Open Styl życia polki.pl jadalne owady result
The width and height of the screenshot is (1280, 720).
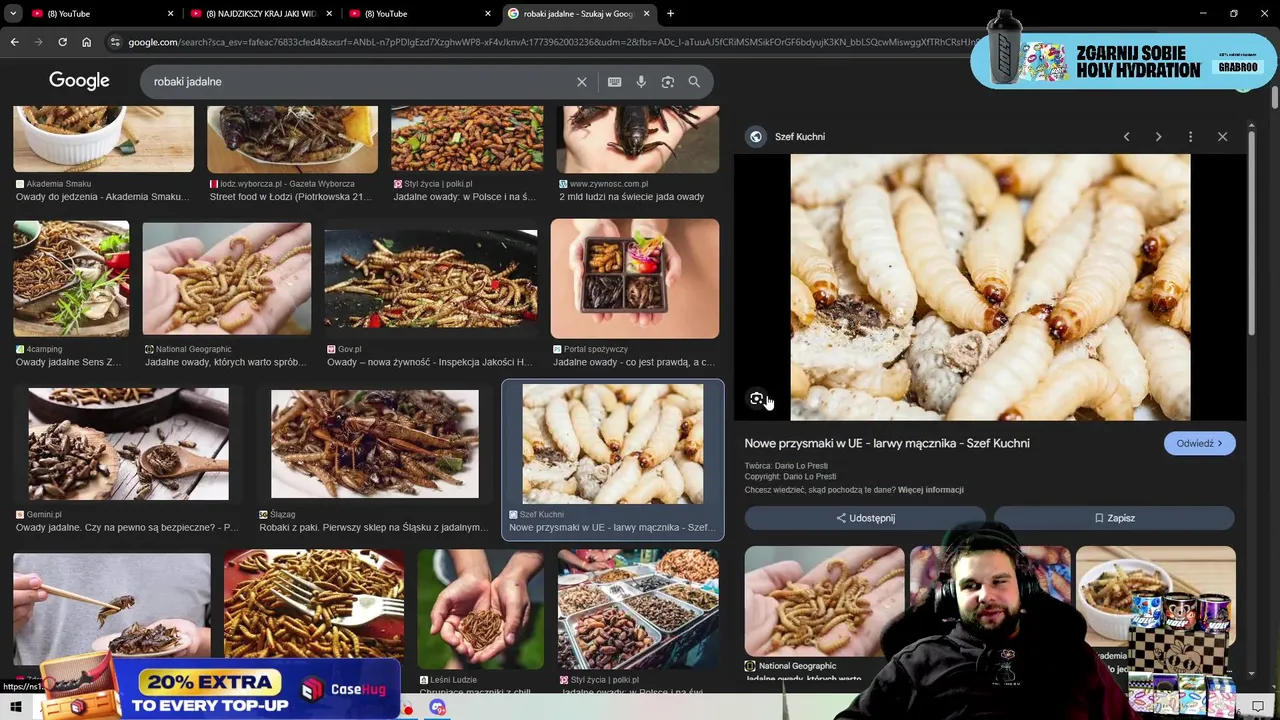point(467,140)
